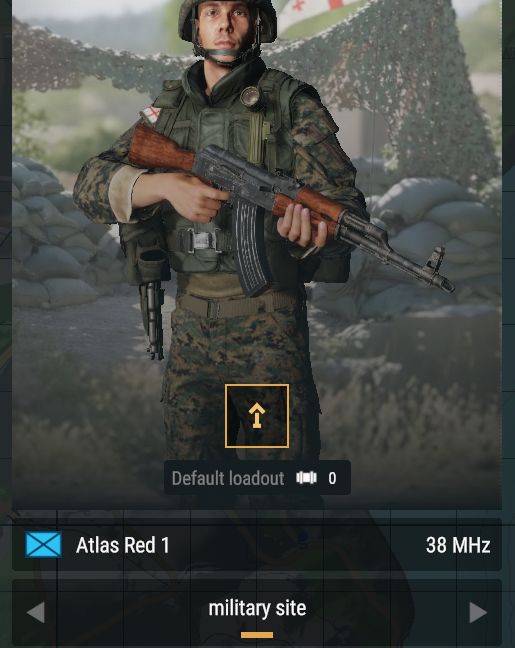Viewport: 515px width, 648px height.
Task: Click the Default loadout label
Action: 228,478
